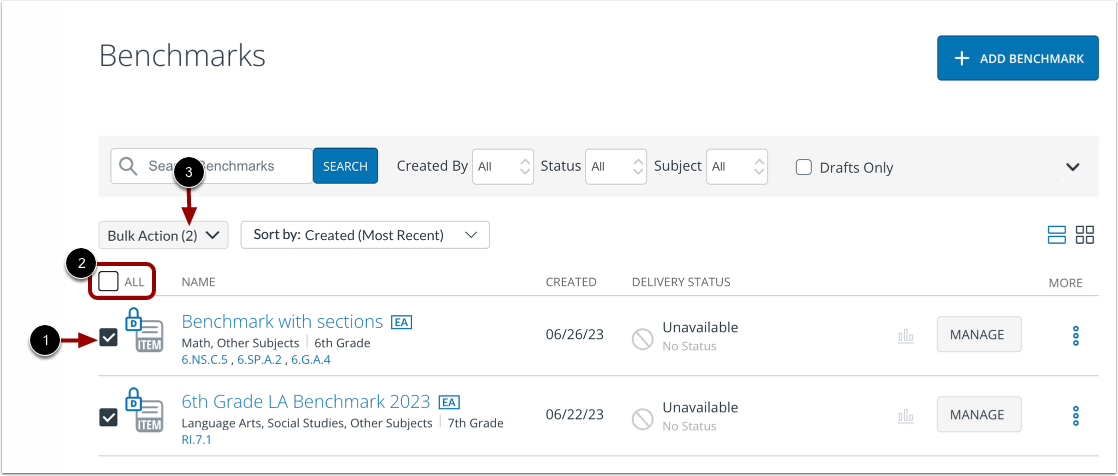Click the Add Benchmark button

click(x=1017, y=58)
